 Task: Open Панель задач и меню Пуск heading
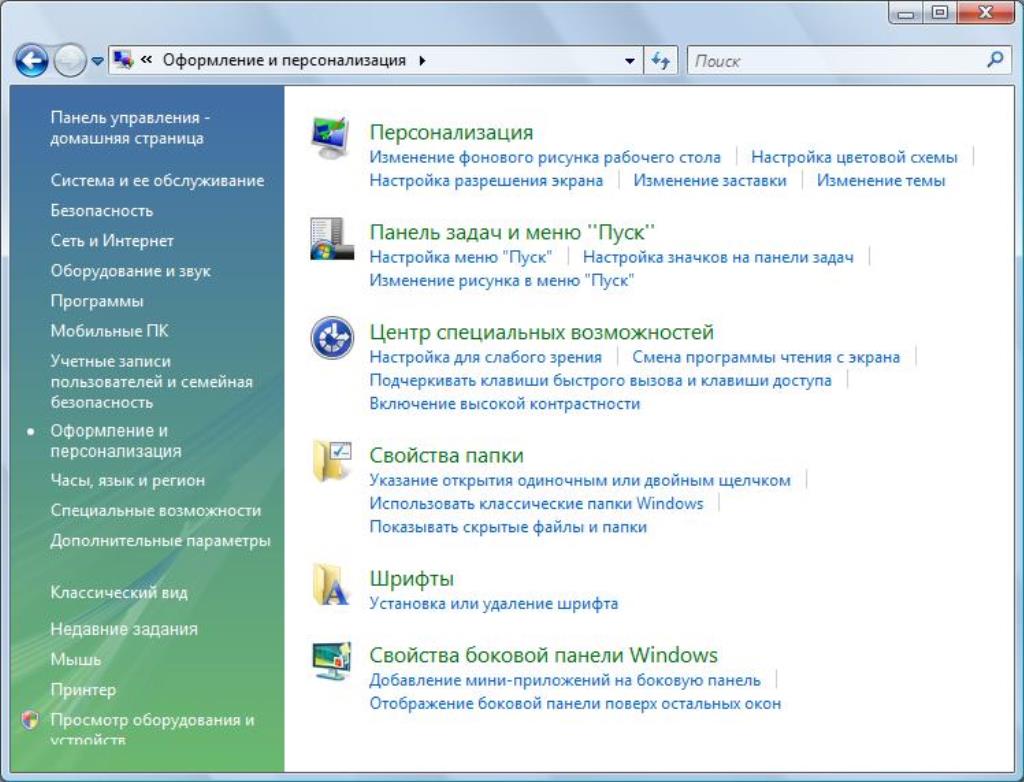[x=512, y=232]
